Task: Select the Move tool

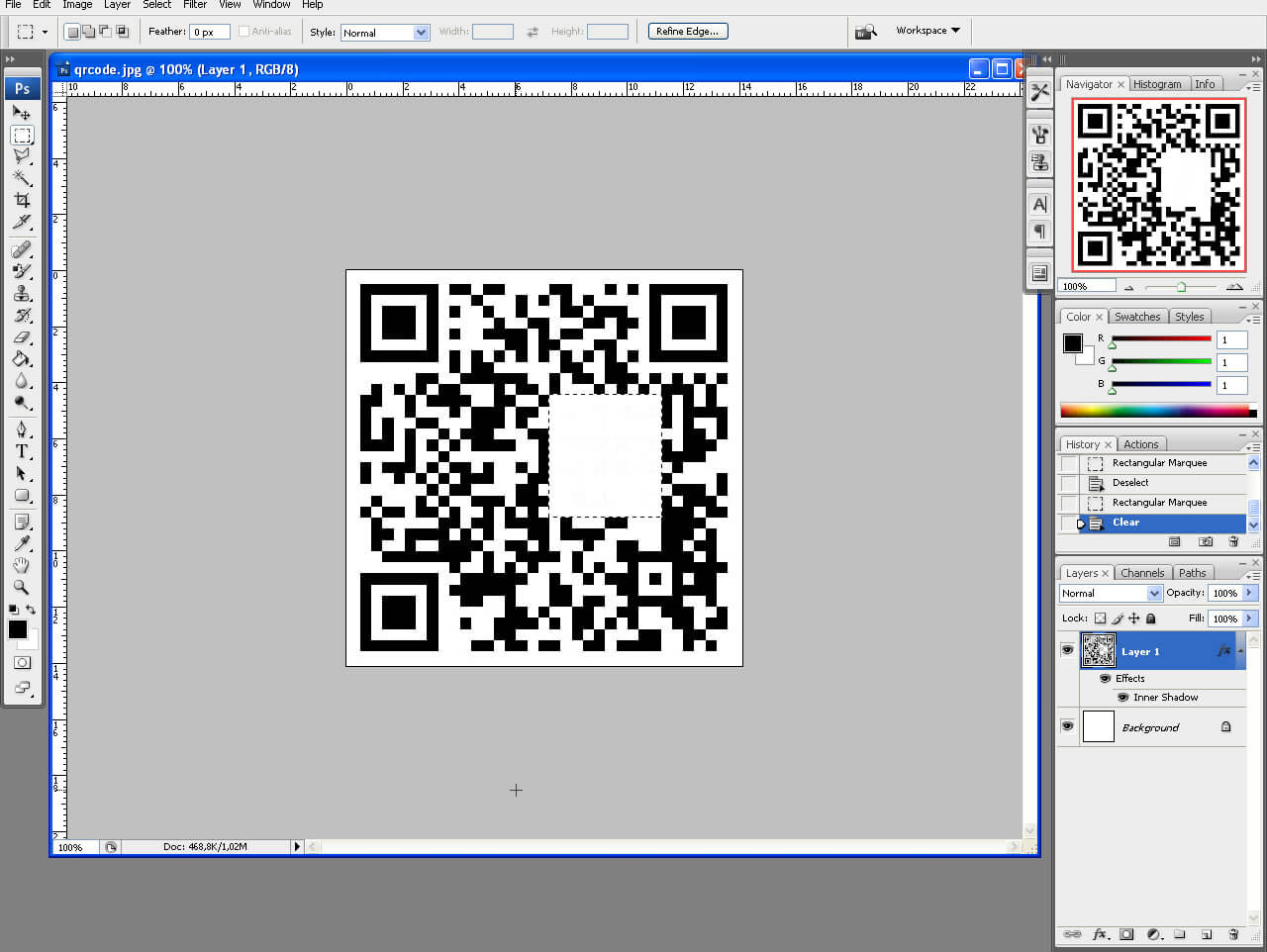Action: click(x=21, y=113)
